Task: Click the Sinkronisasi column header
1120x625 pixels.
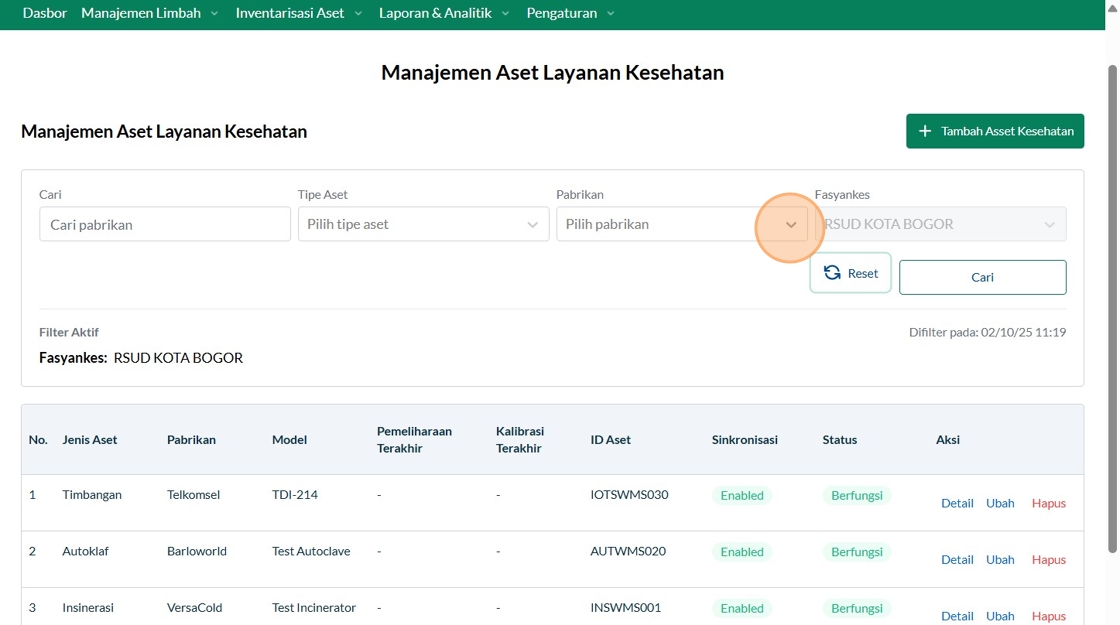Action: coord(744,439)
